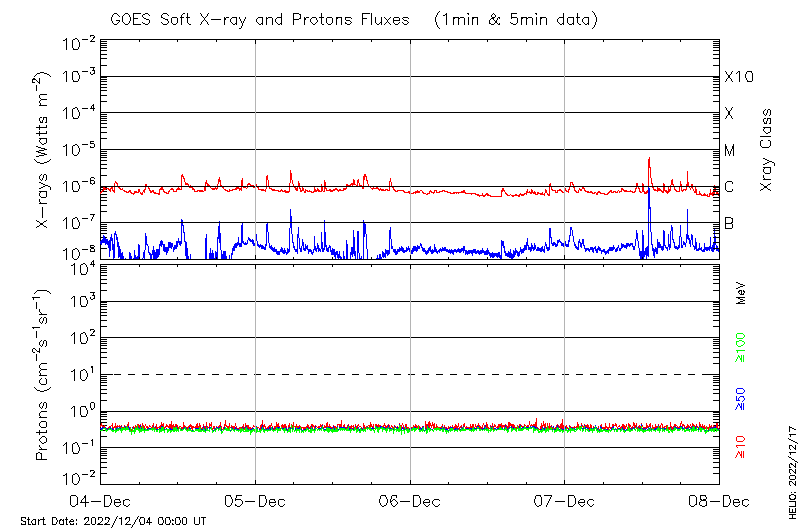Click the 06-Dec date tick label

click(x=410, y=501)
